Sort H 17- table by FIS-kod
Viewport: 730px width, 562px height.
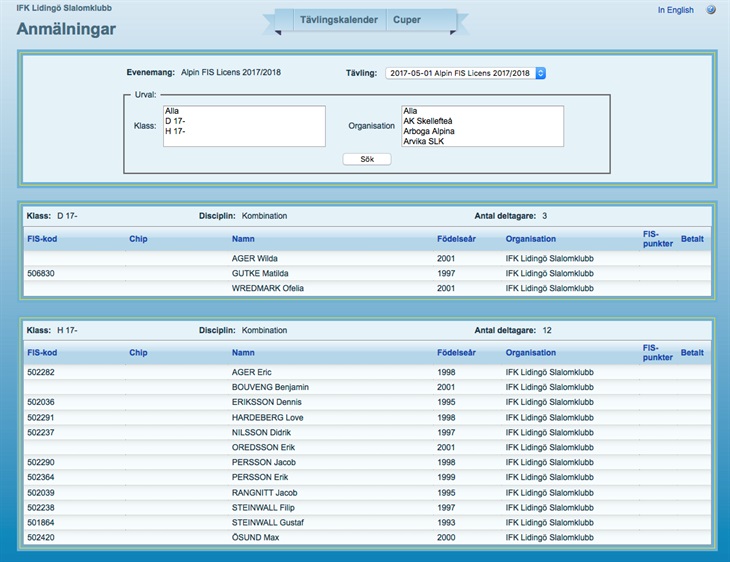click(42, 352)
